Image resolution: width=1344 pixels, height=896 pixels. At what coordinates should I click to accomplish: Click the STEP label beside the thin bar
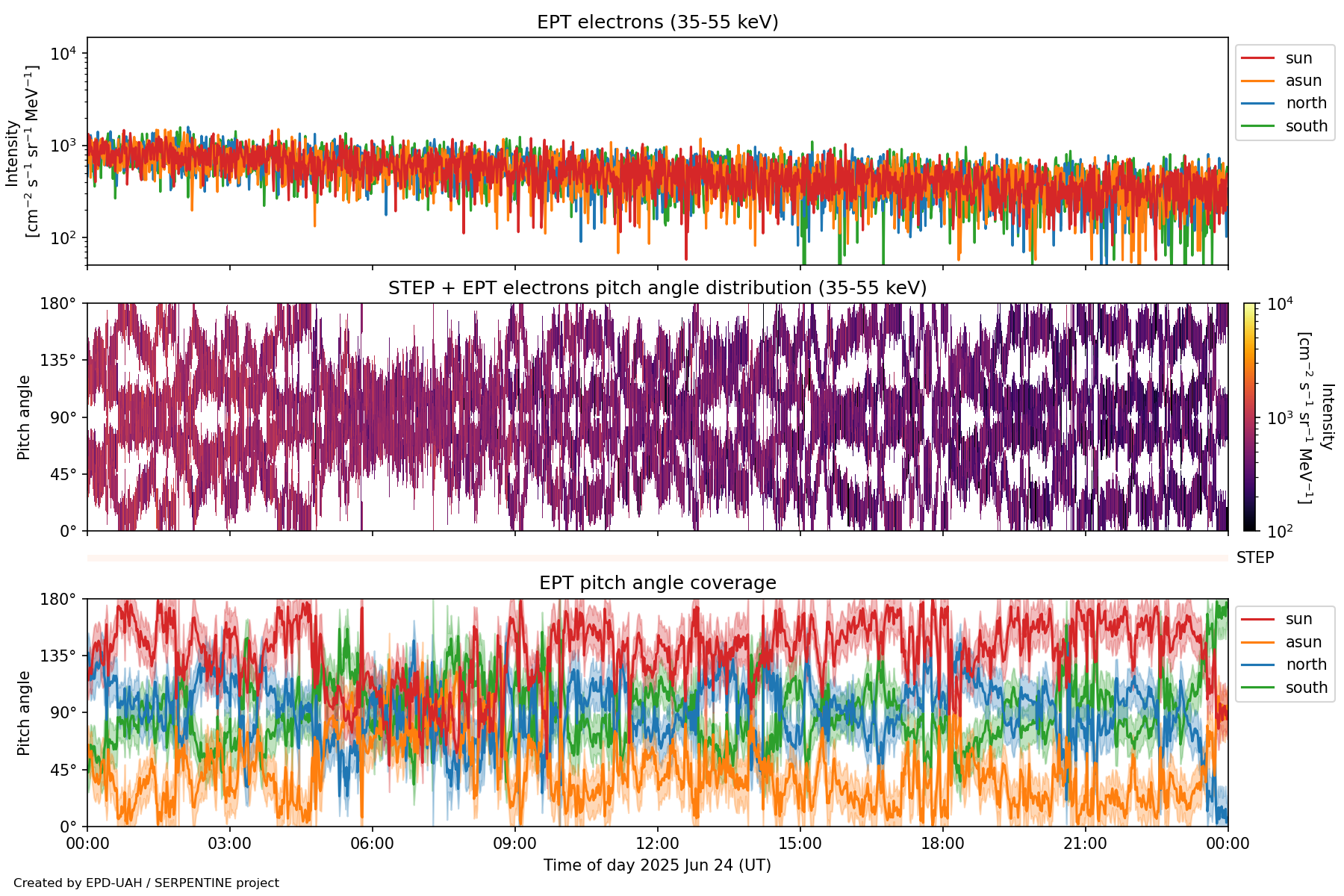click(x=1254, y=558)
